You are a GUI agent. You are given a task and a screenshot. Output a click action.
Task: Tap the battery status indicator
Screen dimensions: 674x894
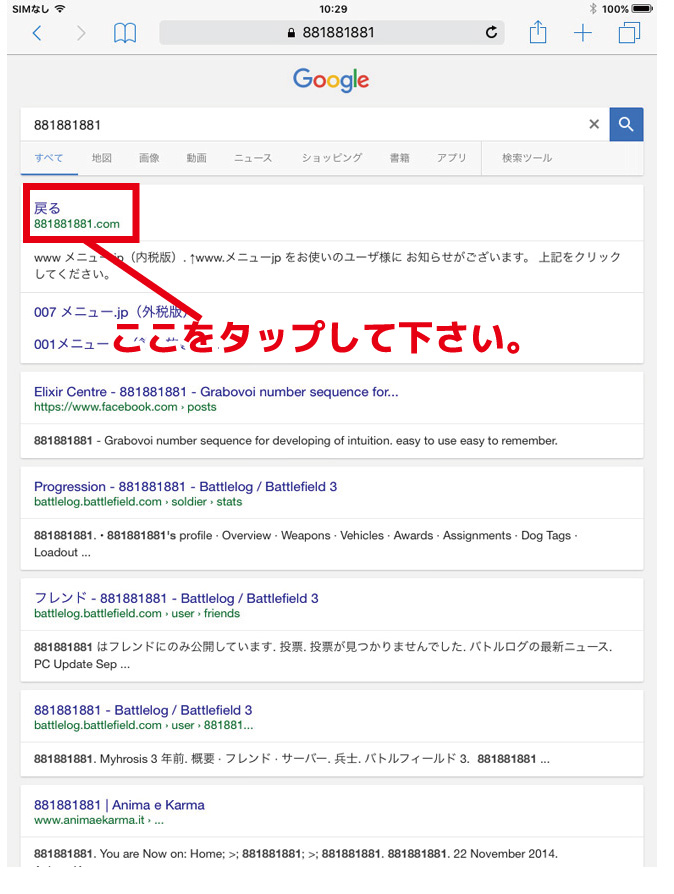641,9
